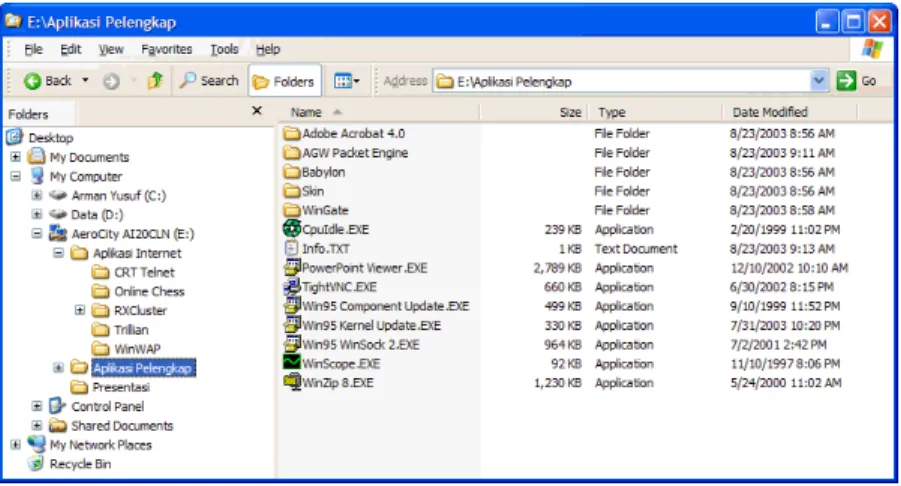Click the Shared Documents folder icon

57,425
